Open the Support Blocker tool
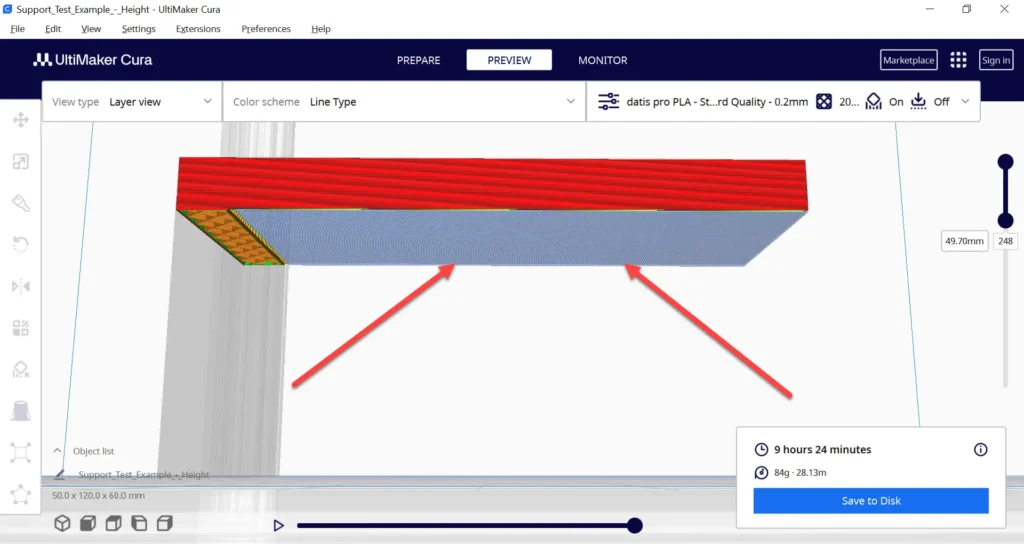 click(x=20, y=370)
